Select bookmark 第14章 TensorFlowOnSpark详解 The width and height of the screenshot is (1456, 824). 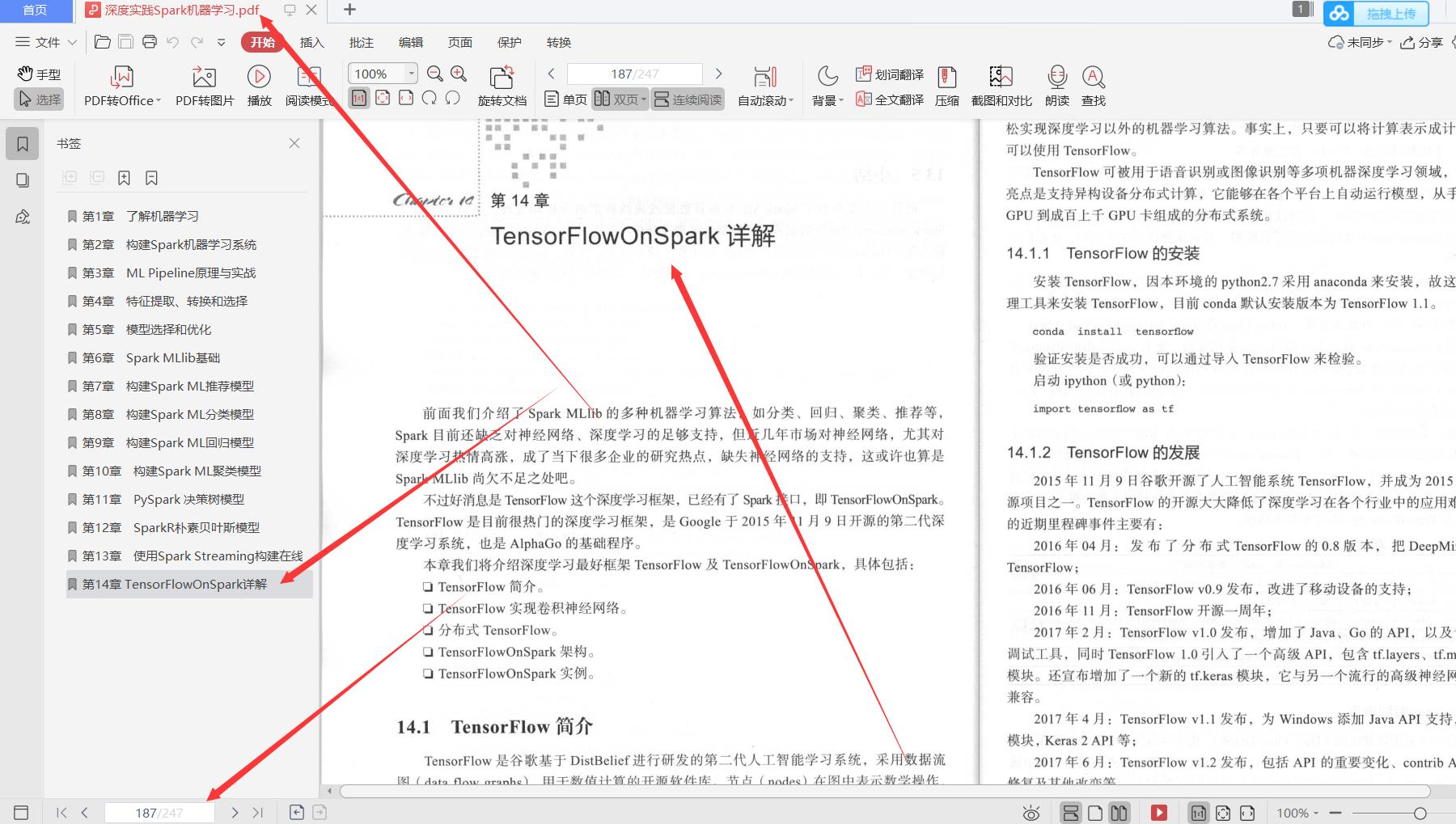pos(189,584)
